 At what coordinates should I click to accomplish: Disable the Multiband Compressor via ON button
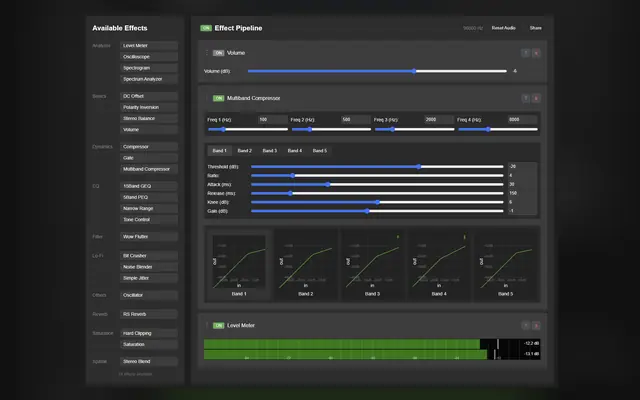tap(218, 98)
